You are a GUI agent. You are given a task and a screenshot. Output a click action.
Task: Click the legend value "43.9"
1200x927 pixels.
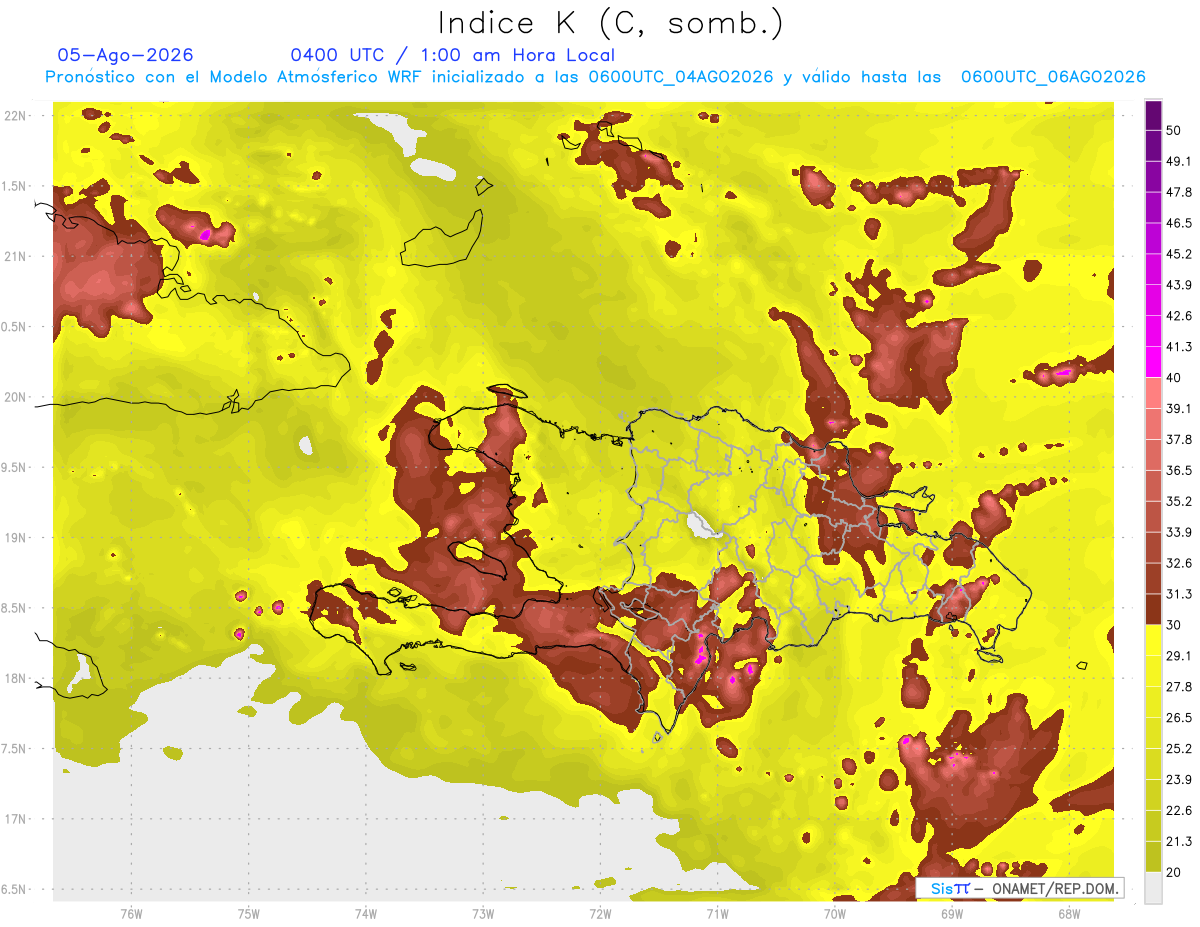click(1178, 285)
